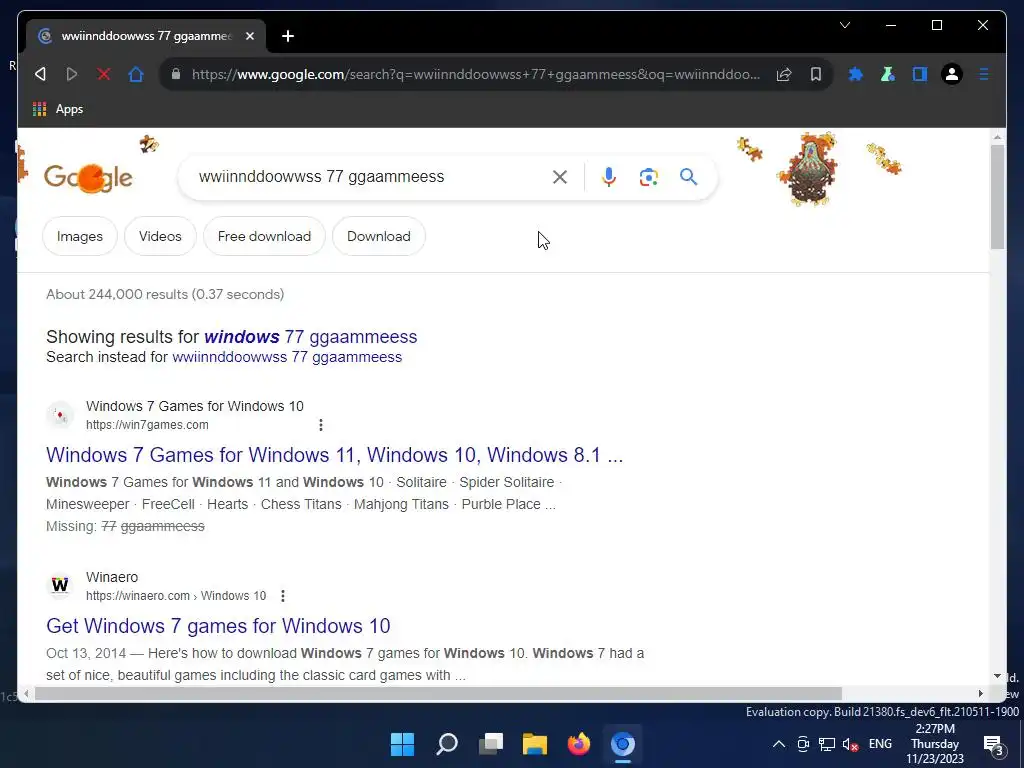Launch Firefox from taskbar

click(579, 744)
